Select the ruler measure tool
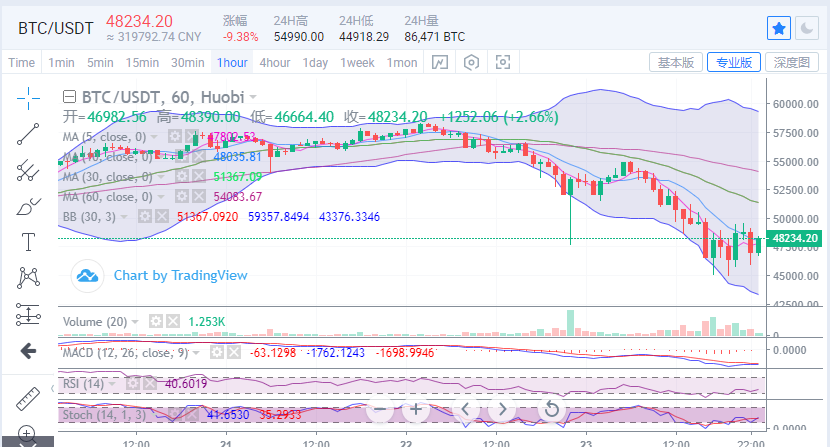Viewport: 830px width, 447px height. [28, 399]
